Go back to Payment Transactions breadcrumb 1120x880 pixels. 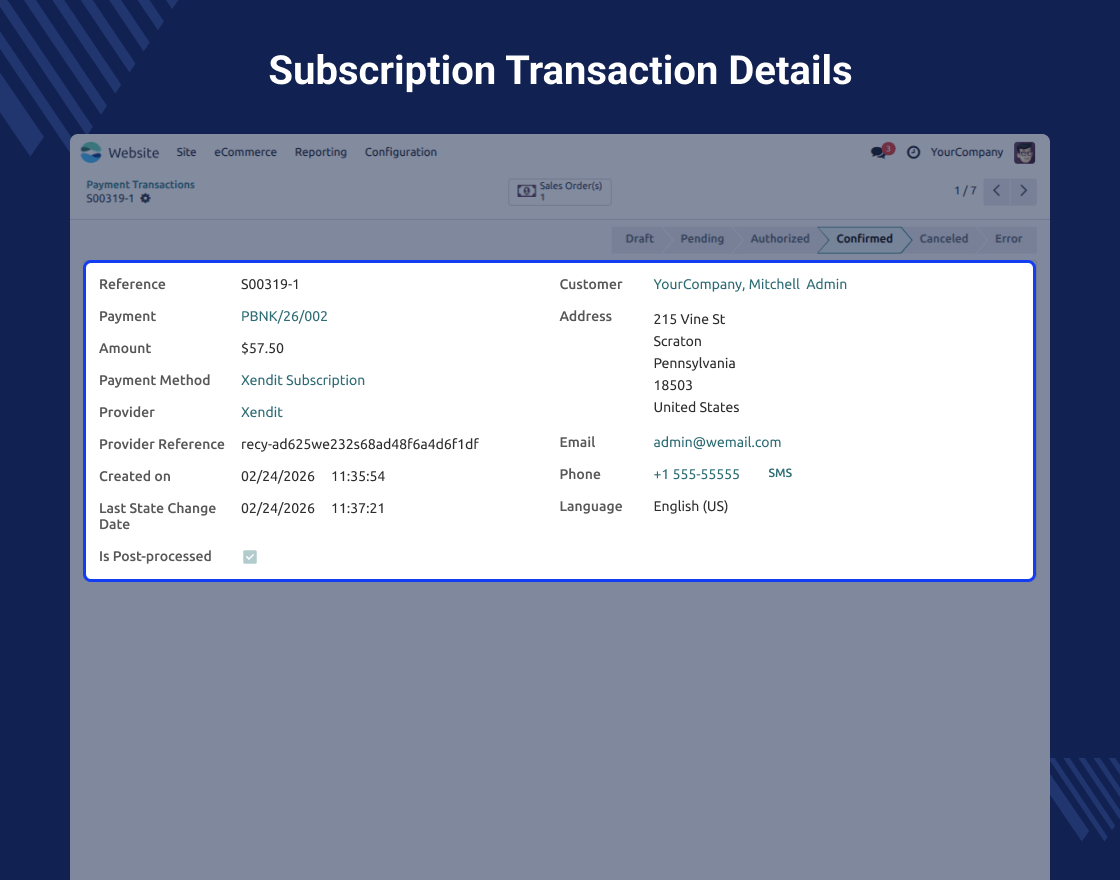coord(141,184)
